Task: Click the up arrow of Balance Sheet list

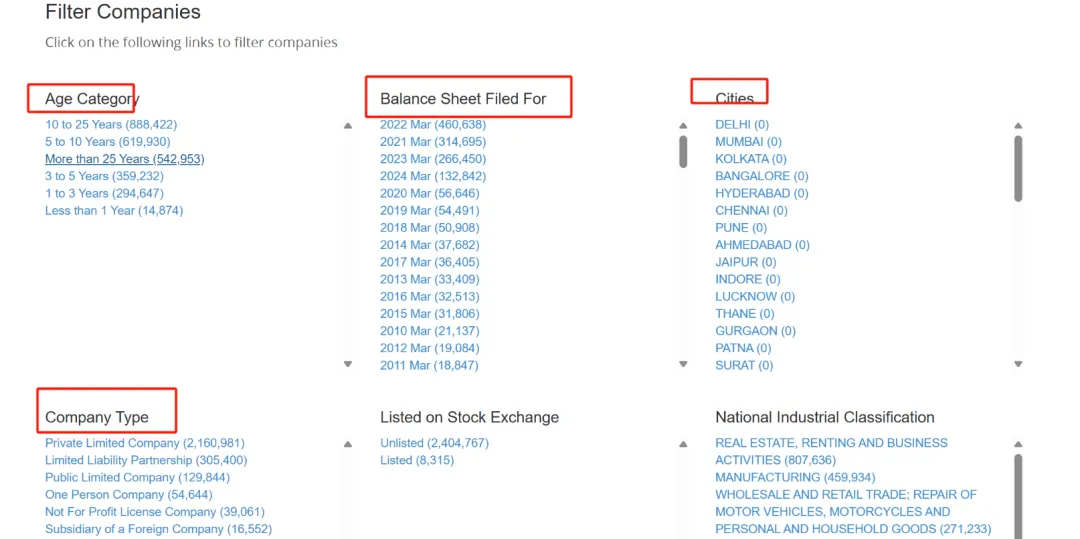Action: (x=683, y=126)
